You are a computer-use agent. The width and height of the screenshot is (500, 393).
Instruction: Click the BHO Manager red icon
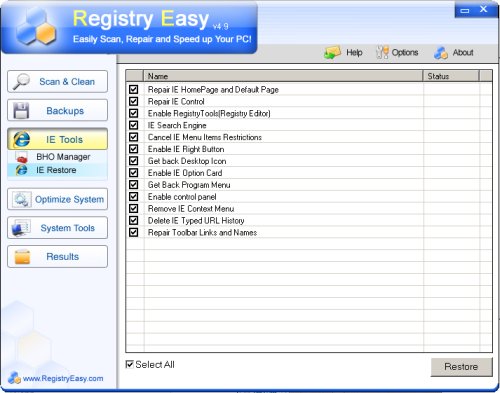pos(21,157)
